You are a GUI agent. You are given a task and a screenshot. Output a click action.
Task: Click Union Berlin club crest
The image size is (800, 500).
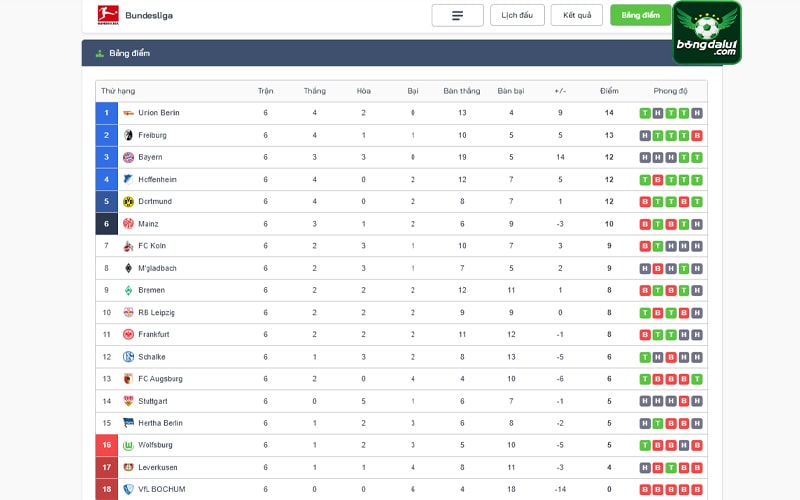point(129,113)
